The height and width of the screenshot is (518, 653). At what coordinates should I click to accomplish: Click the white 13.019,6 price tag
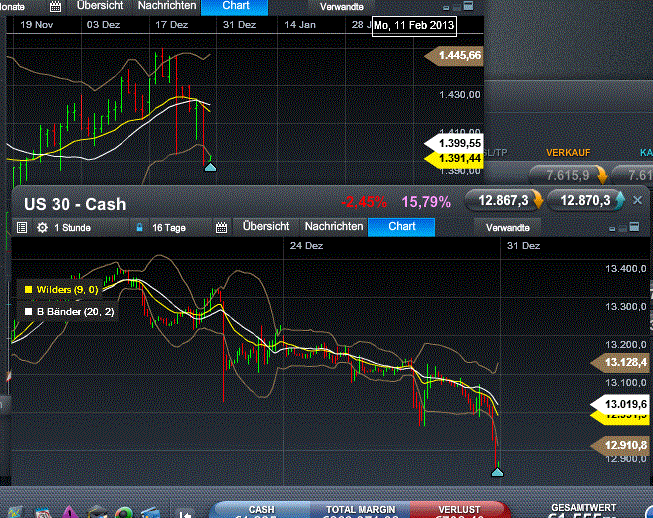[x=620, y=404]
